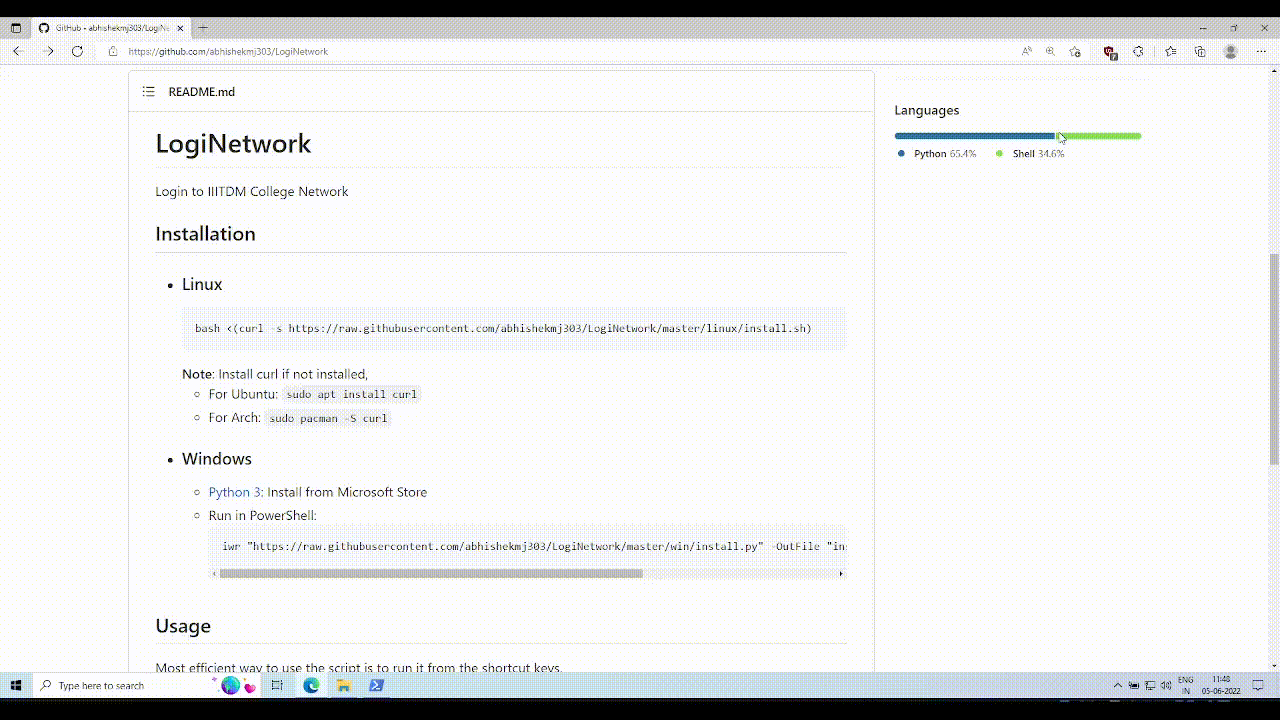Click the iwr PowerShell install command
1280x720 pixels.
coord(534,546)
